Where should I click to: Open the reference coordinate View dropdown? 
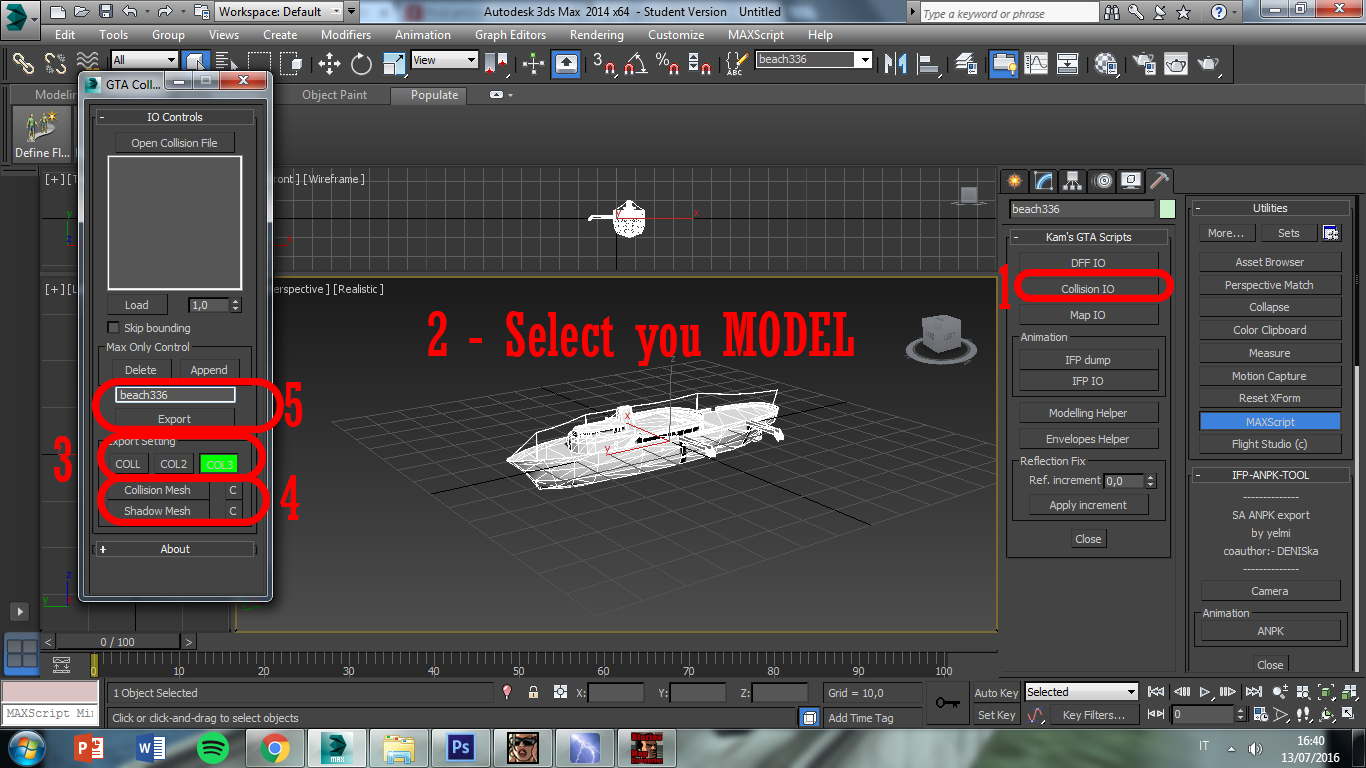pos(444,60)
